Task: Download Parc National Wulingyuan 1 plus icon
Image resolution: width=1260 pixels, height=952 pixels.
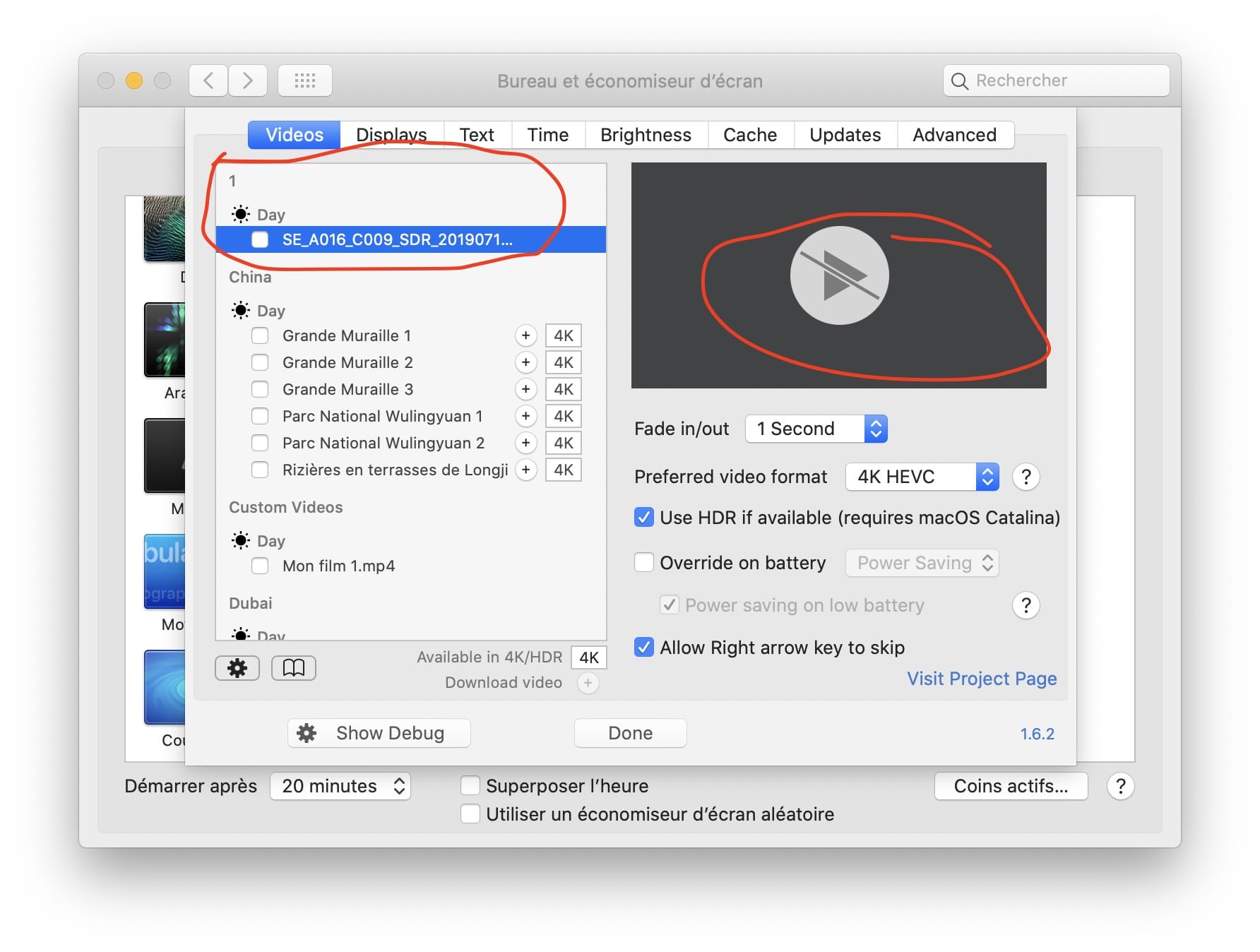Action: (x=525, y=416)
